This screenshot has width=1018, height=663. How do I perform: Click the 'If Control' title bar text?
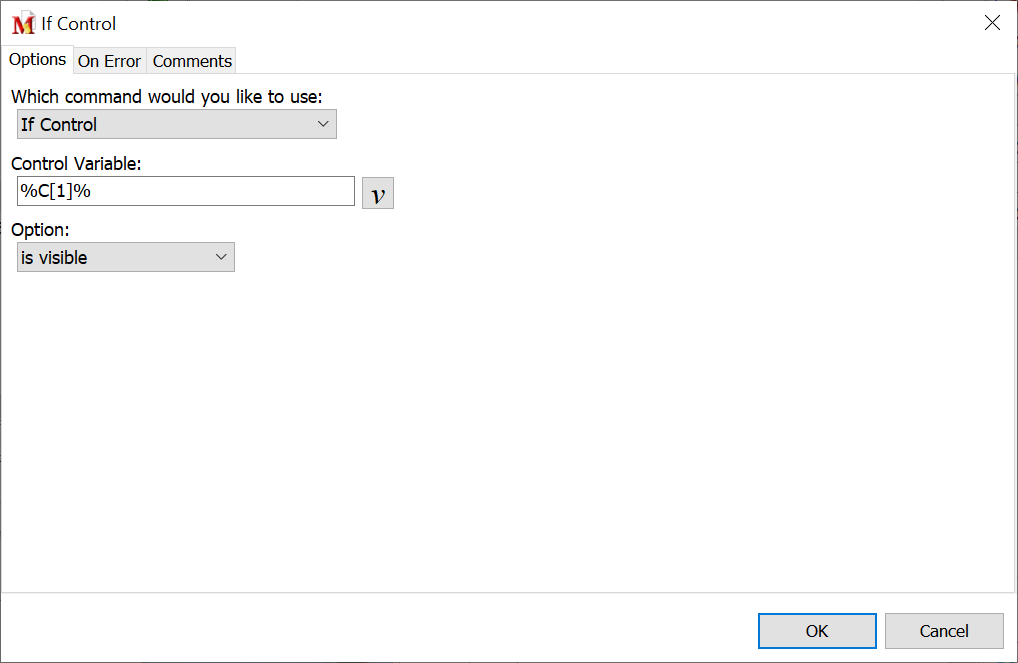(78, 24)
